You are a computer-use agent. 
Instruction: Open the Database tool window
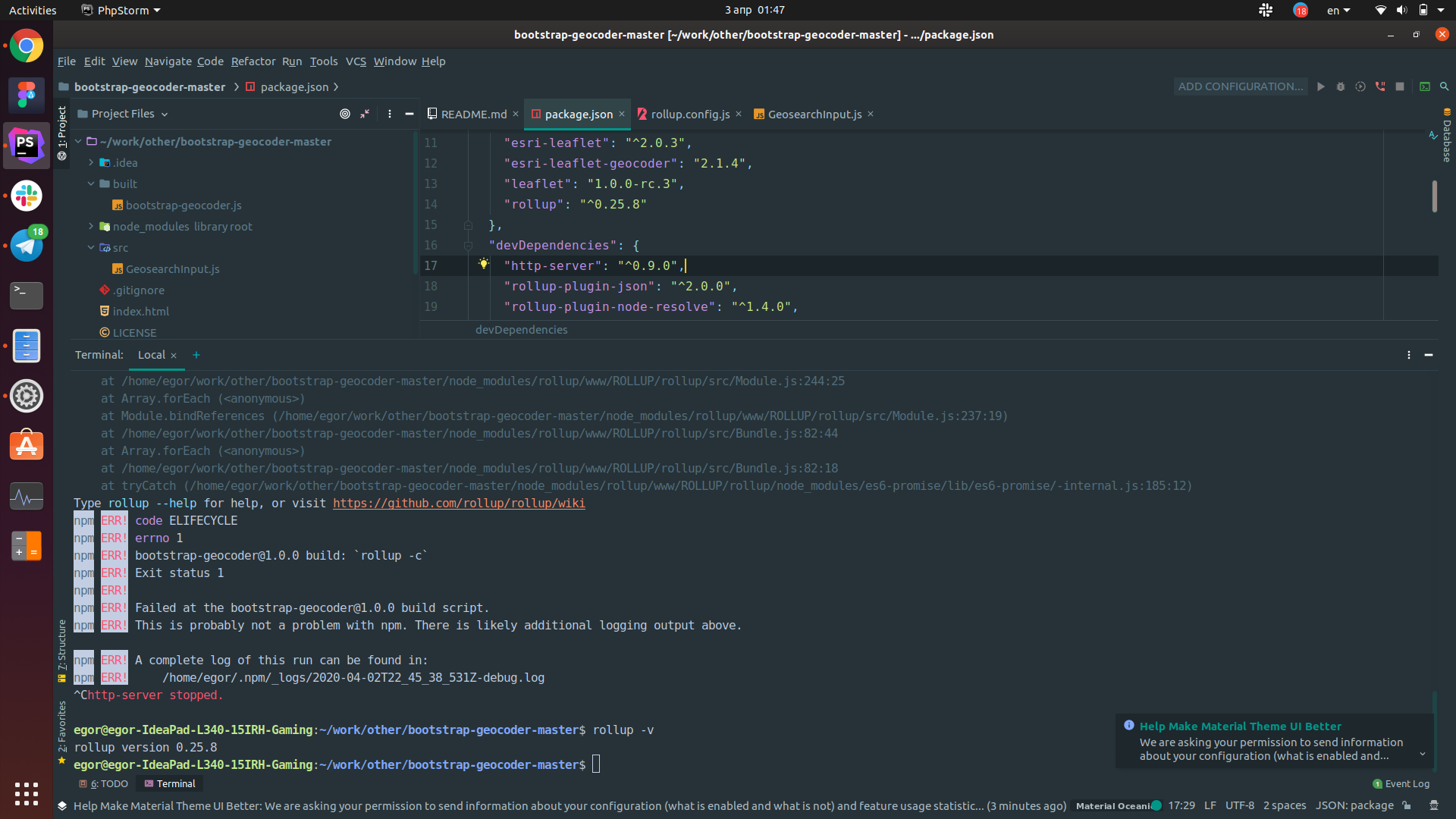(x=1447, y=136)
